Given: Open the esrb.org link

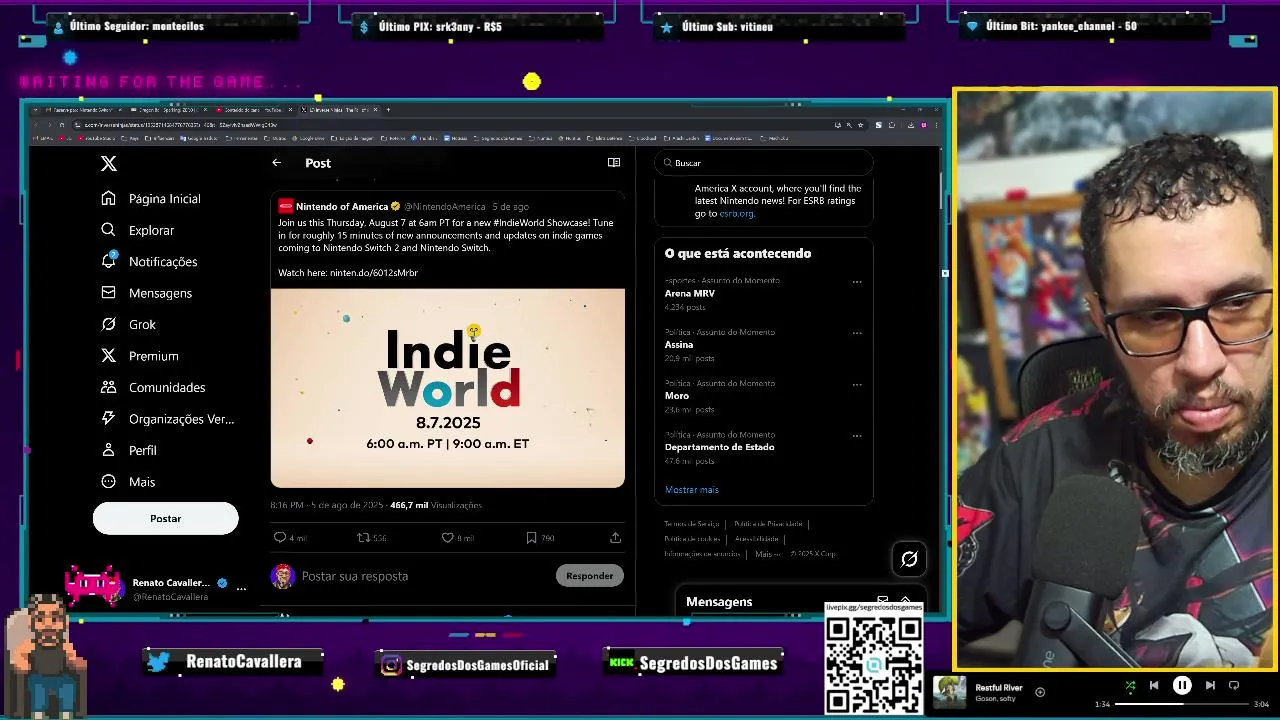Looking at the screenshot, I should 737,213.
